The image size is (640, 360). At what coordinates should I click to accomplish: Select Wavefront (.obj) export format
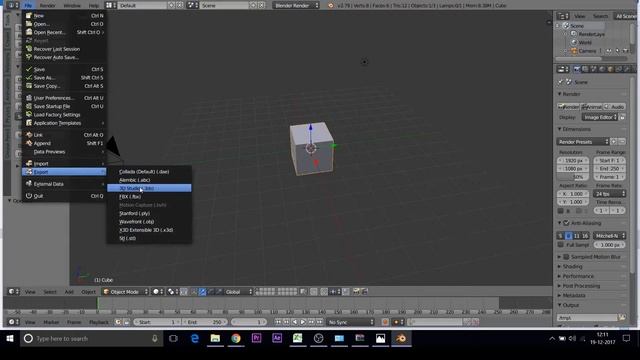149,222
